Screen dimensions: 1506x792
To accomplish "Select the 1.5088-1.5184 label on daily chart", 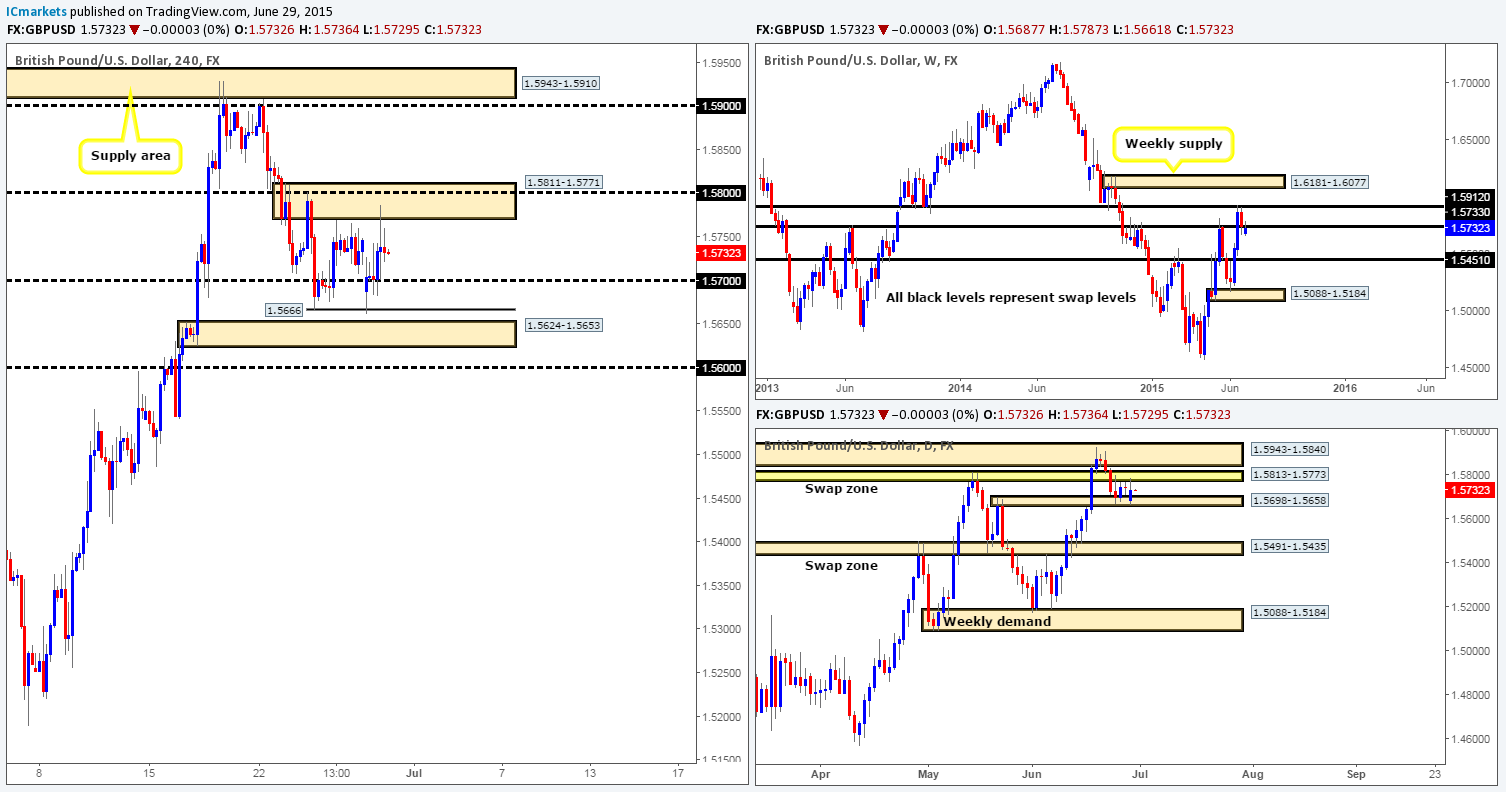I will click(1288, 611).
